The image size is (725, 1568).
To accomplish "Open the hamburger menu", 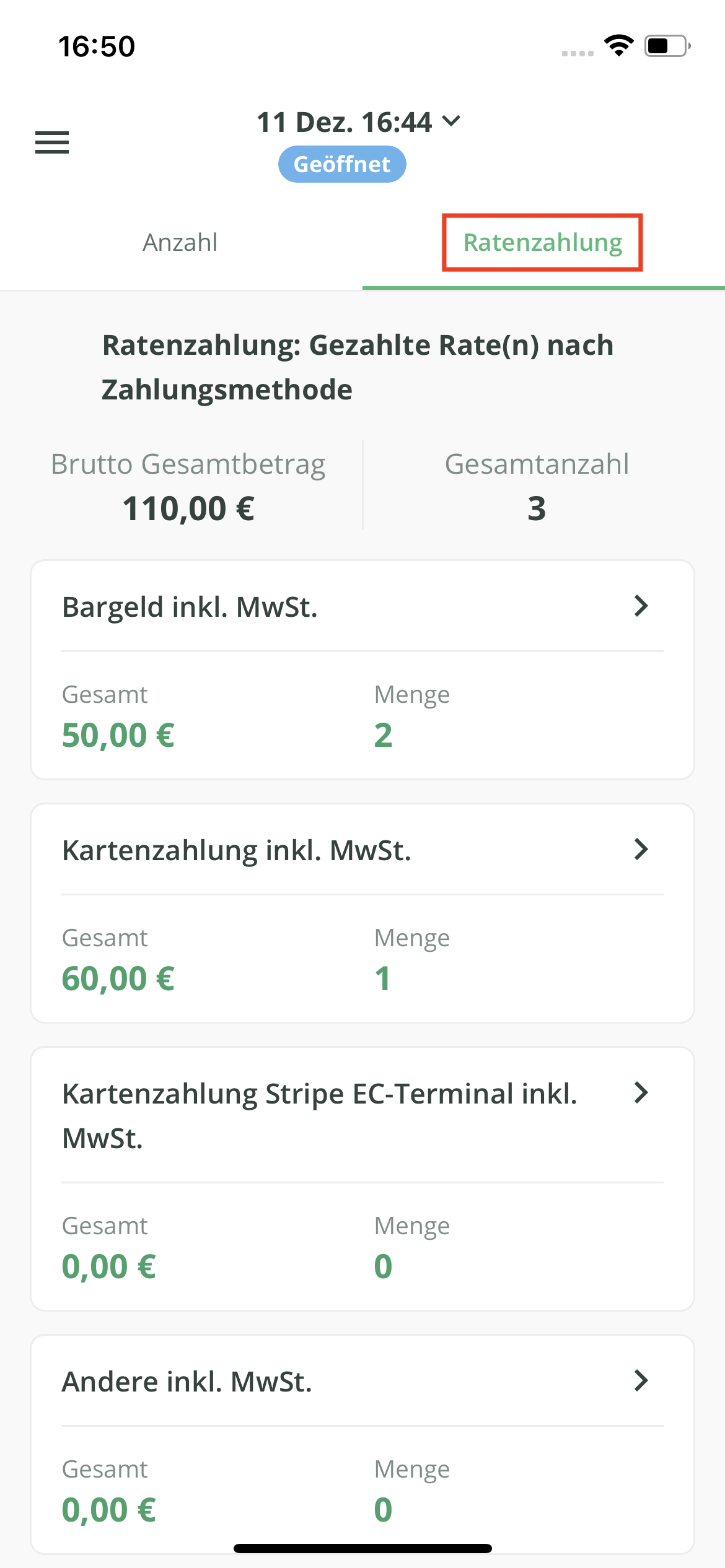I will 52,142.
